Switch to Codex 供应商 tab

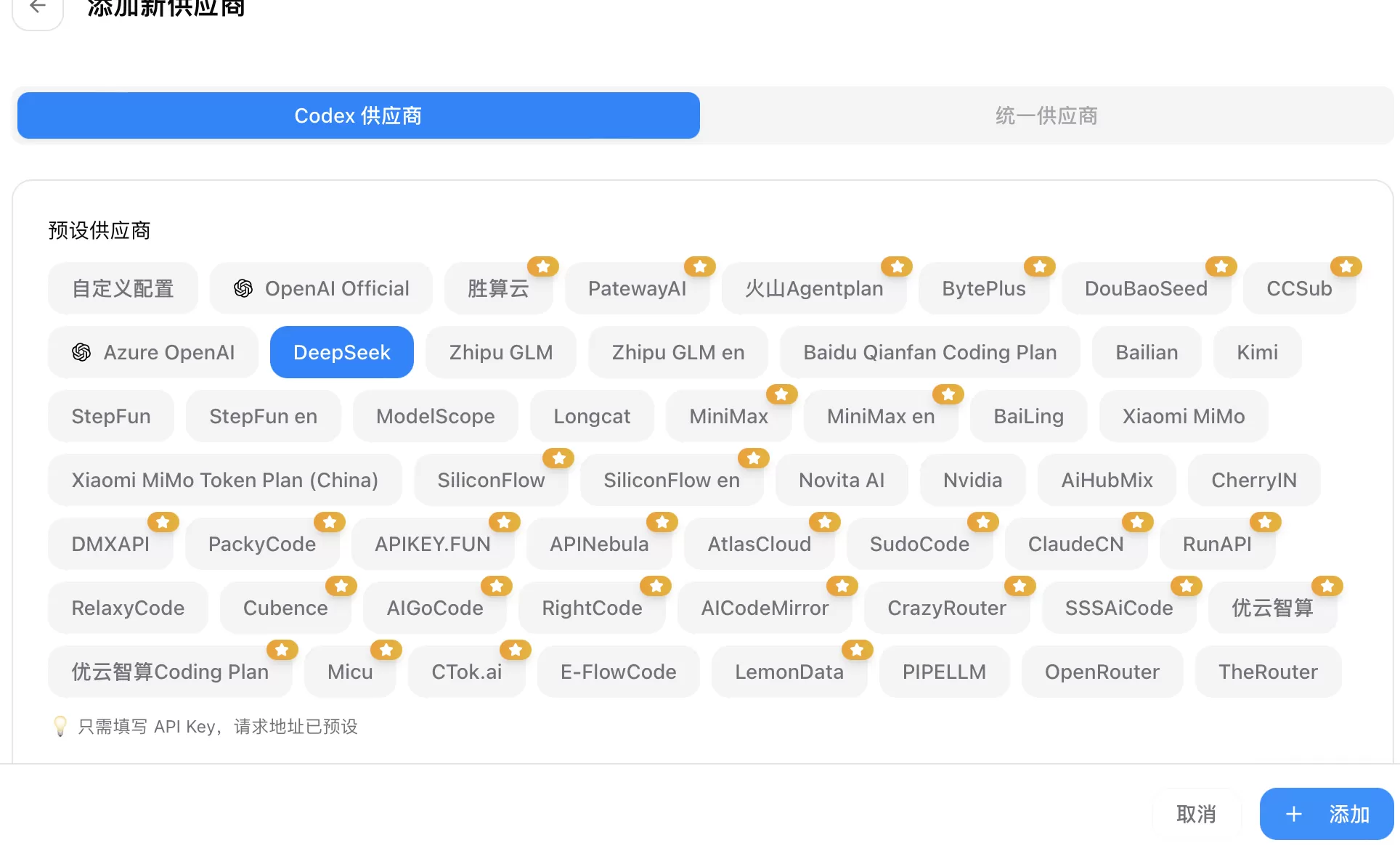click(358, 115)
